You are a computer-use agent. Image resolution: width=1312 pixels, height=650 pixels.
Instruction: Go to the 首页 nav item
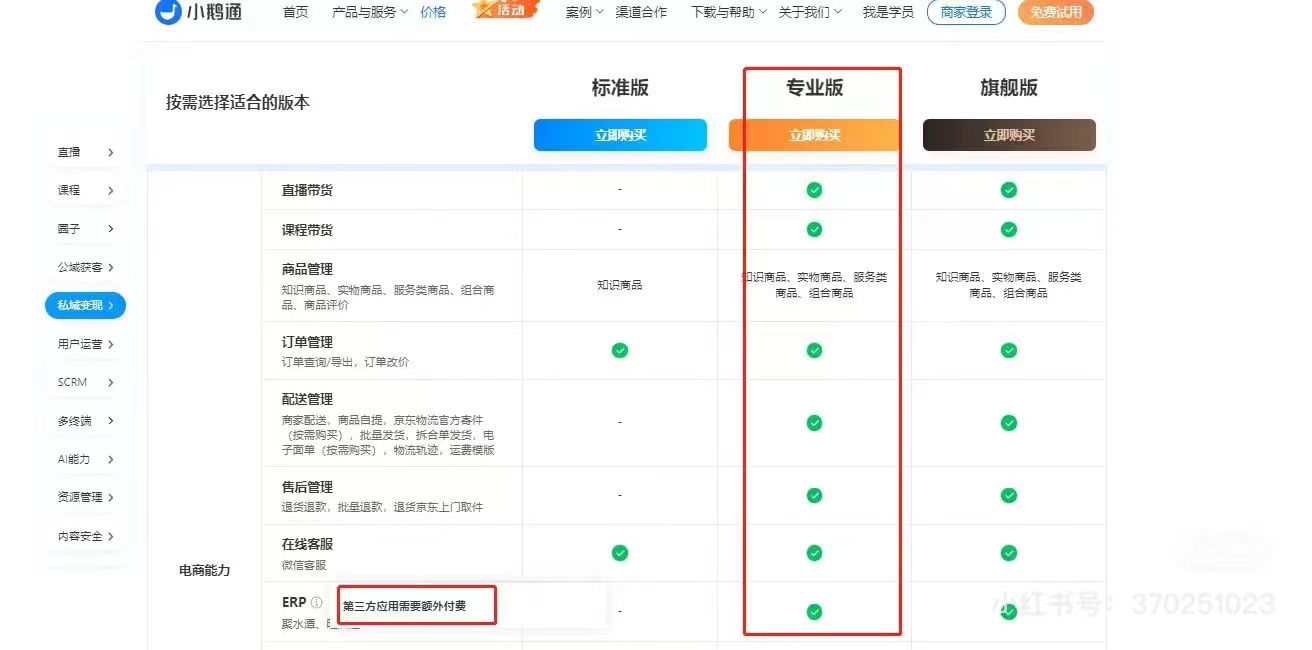click(296, 12)
